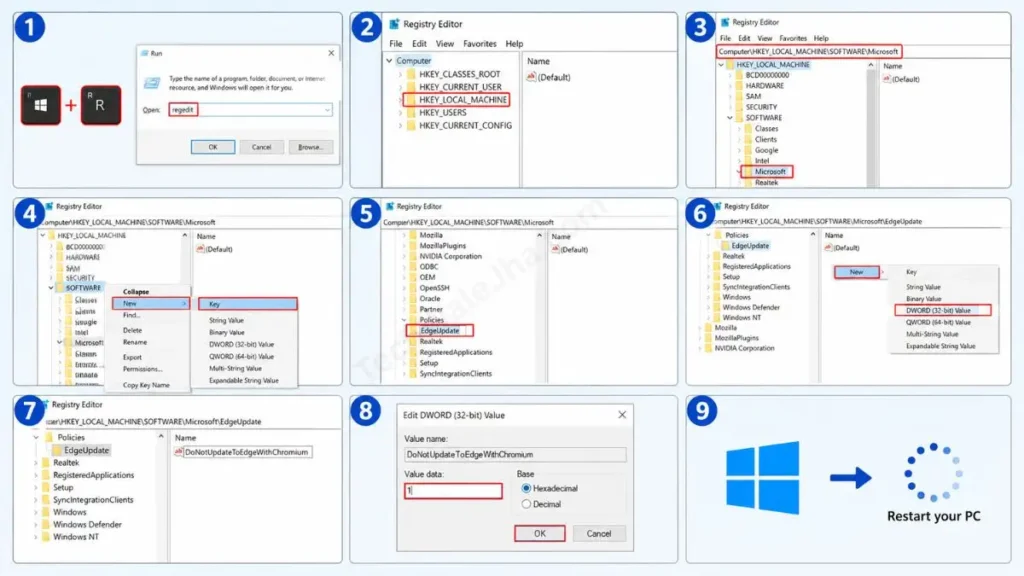
Task: Expand the OpenSSH key arrow
Action: (404, 288)
